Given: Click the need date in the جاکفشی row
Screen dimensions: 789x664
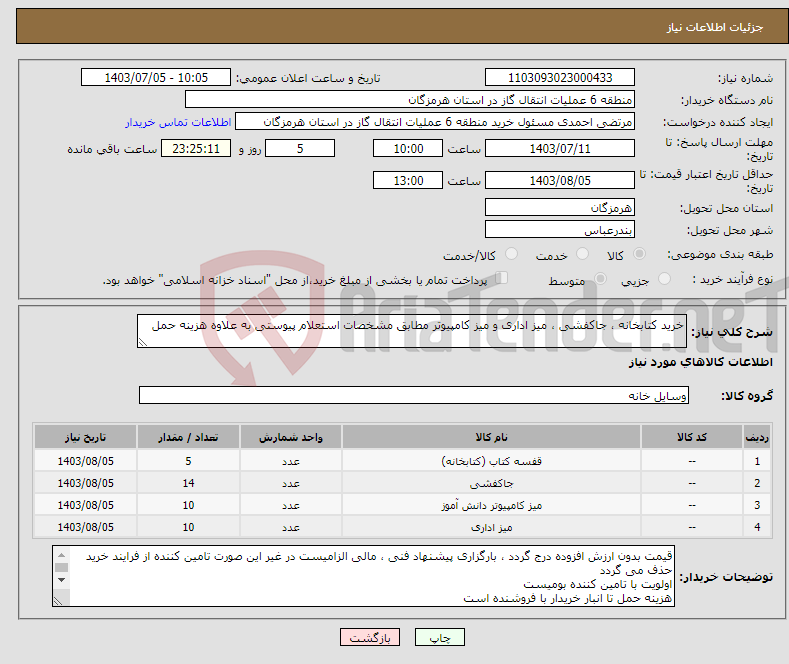Looking at the screenshot, I should [86, 483].
